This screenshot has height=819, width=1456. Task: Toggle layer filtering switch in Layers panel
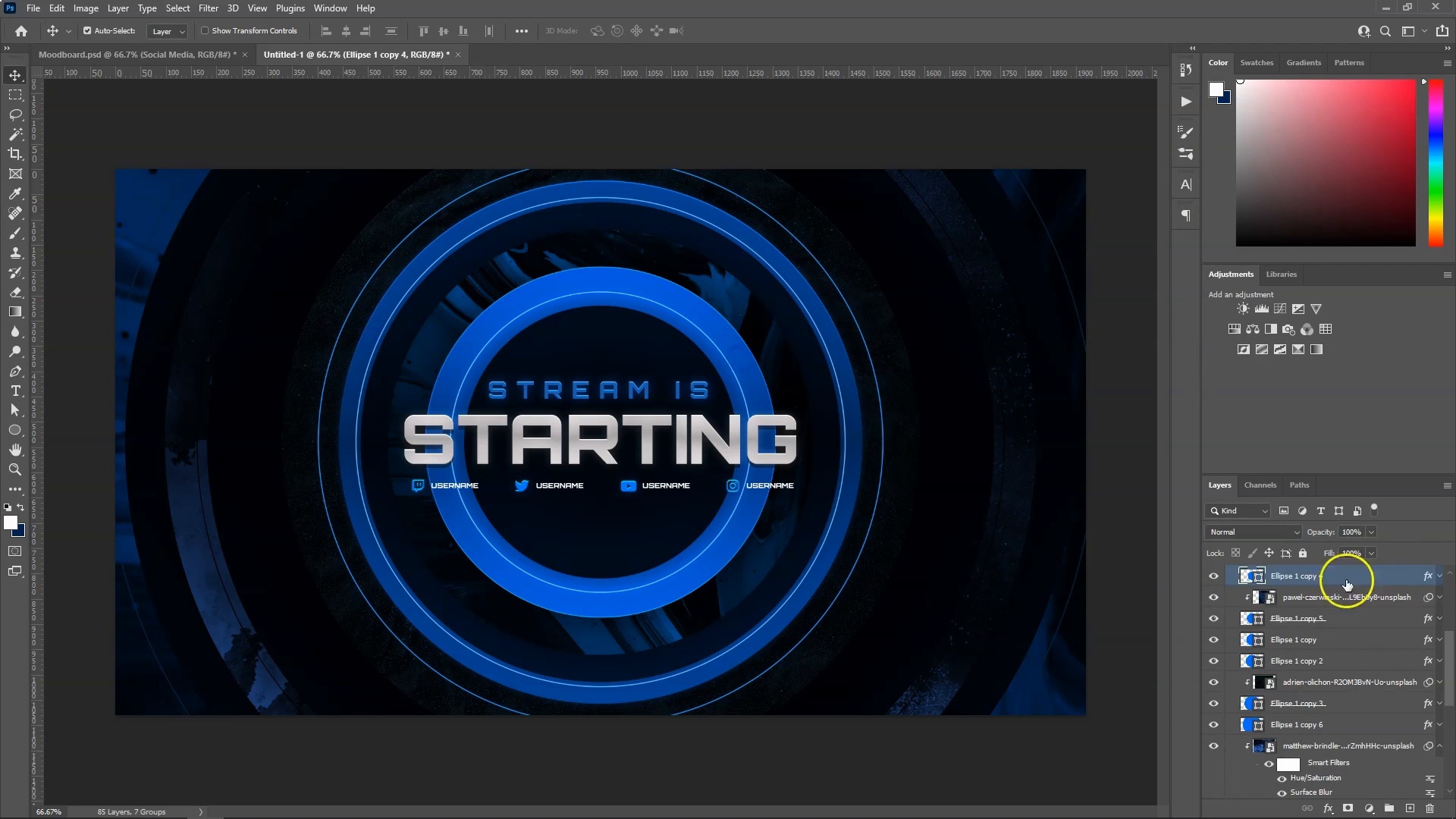(1374, 510)
